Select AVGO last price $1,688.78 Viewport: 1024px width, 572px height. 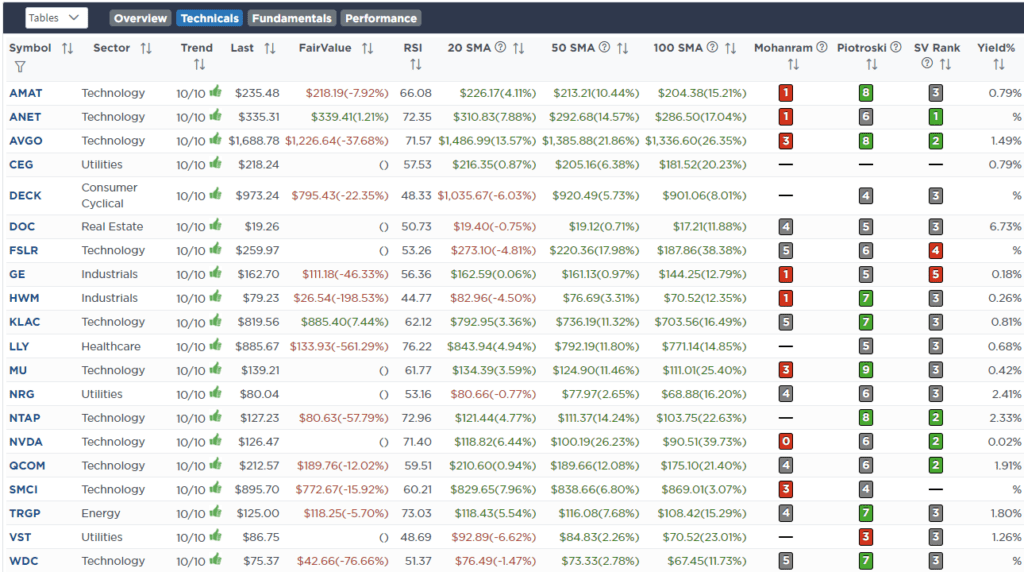[x=254, y=141]
